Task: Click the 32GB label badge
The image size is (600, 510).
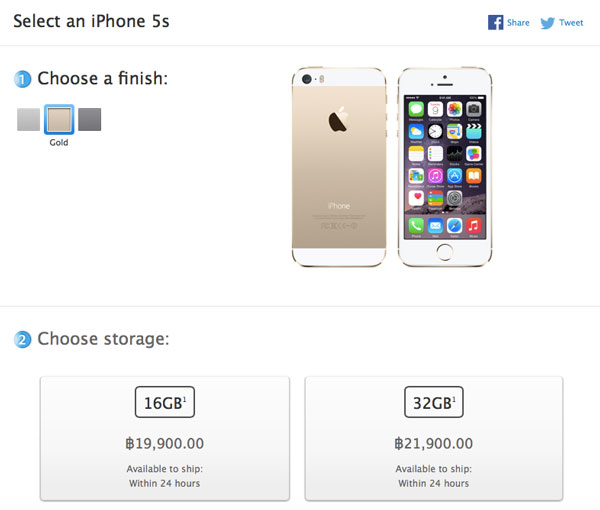Action: coord(434,402)
